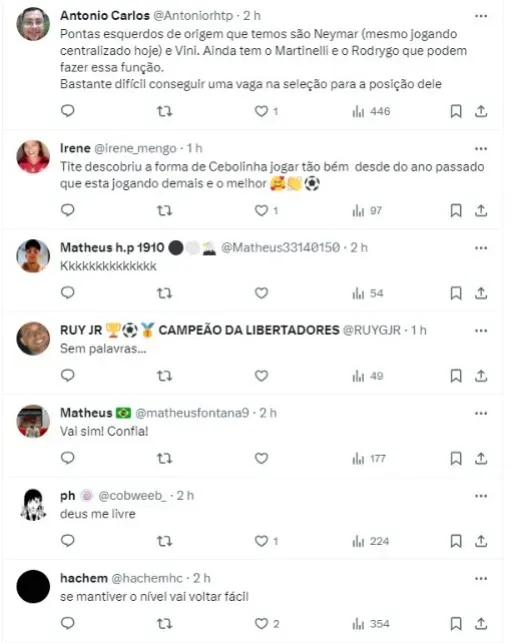Open Antonio Carlos's profile picture
The width and height of the screenshot is (511, 643).
(33, 24)
